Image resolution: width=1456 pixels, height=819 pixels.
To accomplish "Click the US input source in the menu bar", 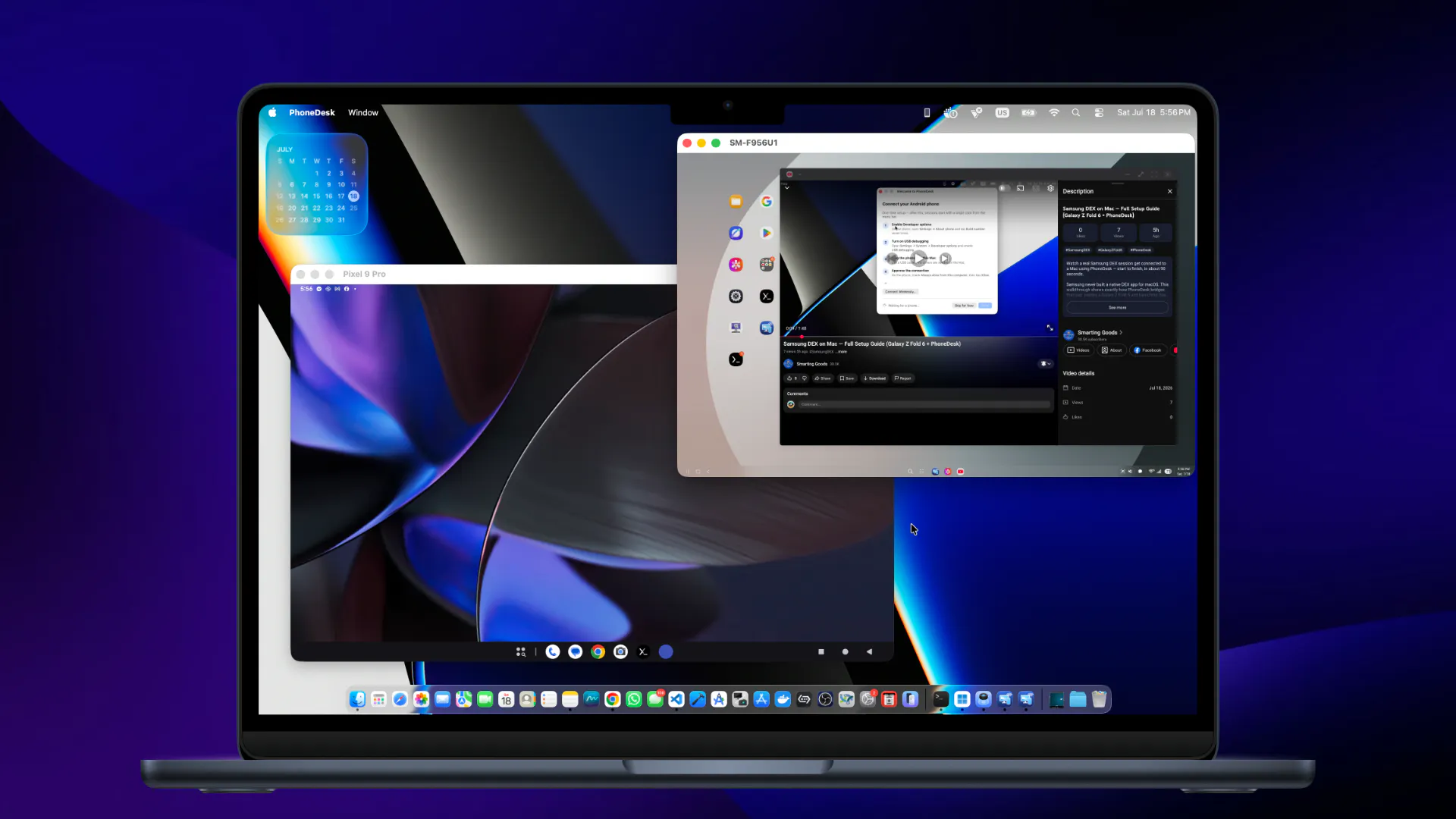I will (1002, 112).
